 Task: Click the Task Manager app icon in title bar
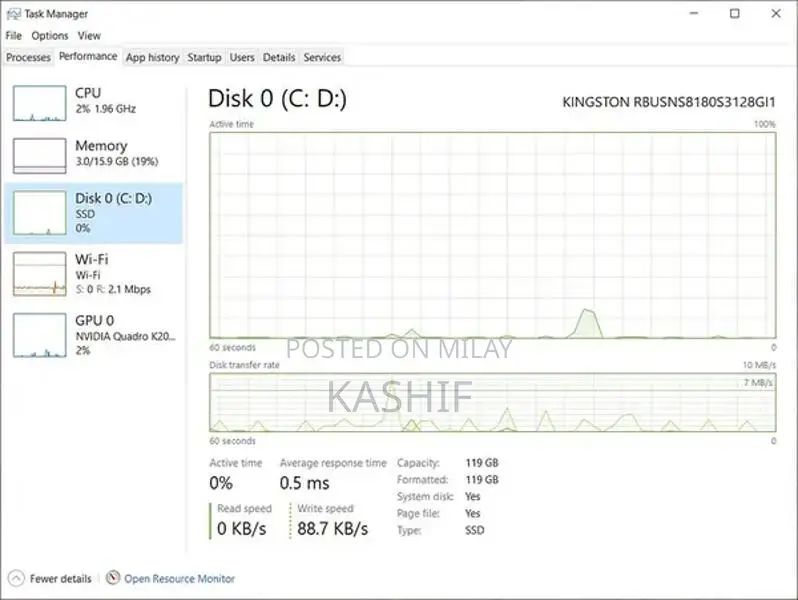point(13,14)
